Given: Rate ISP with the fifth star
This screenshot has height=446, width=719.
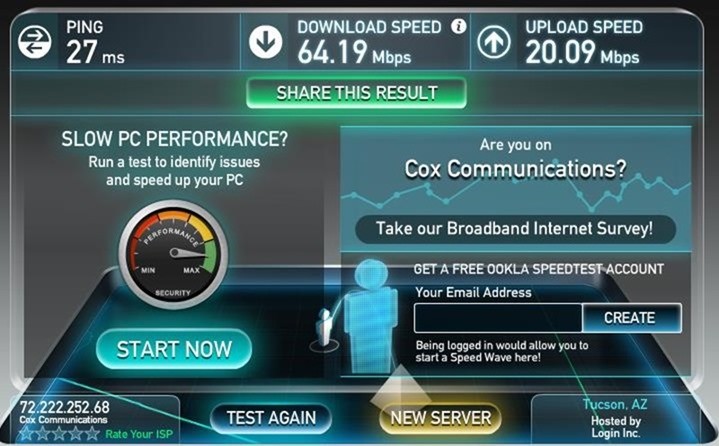Looking at the screenshot, I should [x=92, y=433].
